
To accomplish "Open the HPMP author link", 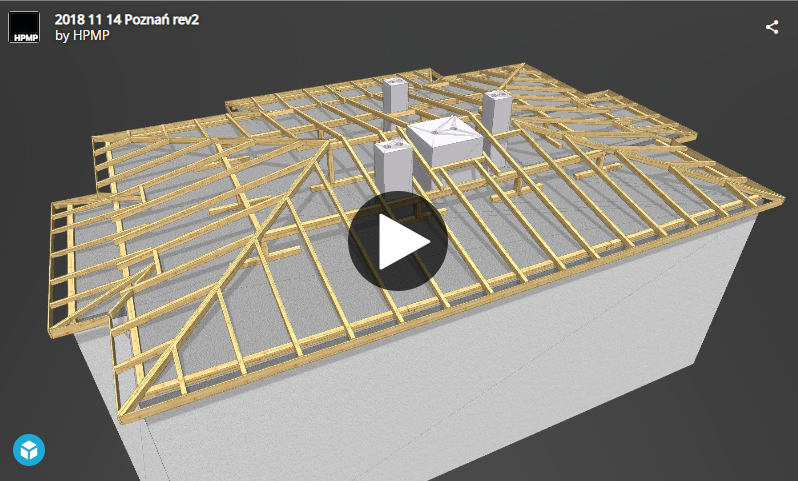I will coord(91,35).
